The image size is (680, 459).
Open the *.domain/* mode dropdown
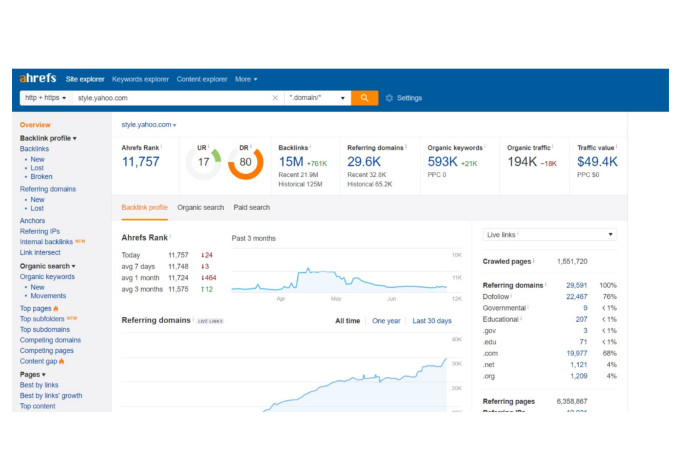pyautogui.click(x=317, y=98)
